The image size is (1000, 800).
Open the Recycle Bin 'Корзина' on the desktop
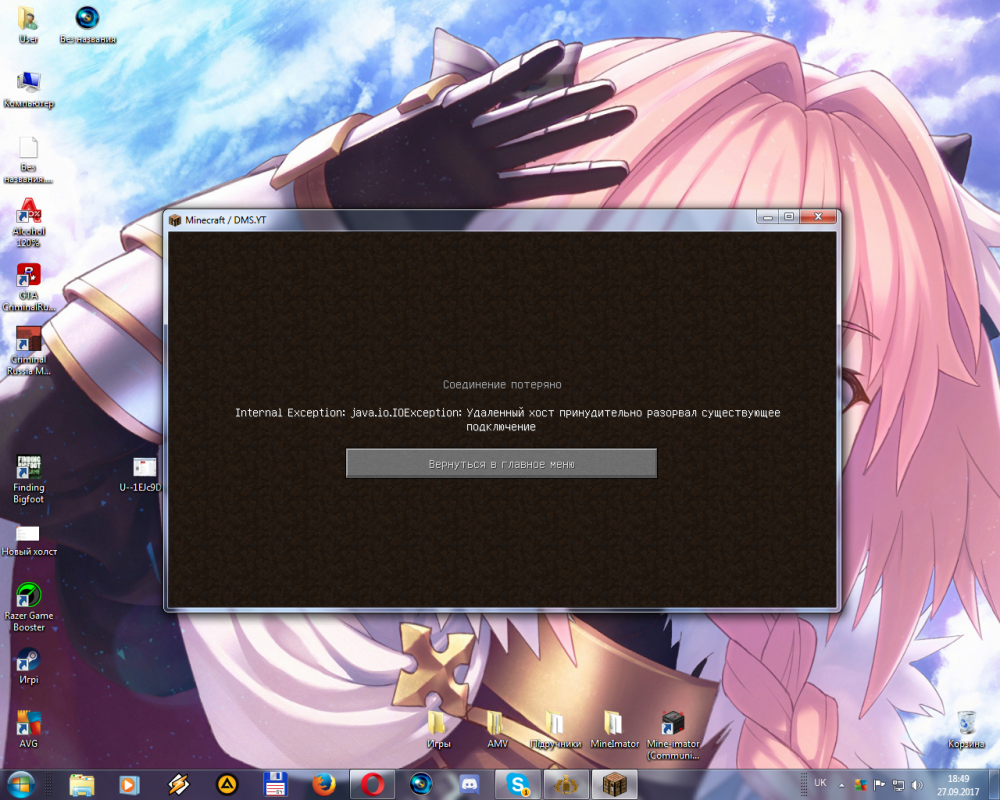[967, 723]
